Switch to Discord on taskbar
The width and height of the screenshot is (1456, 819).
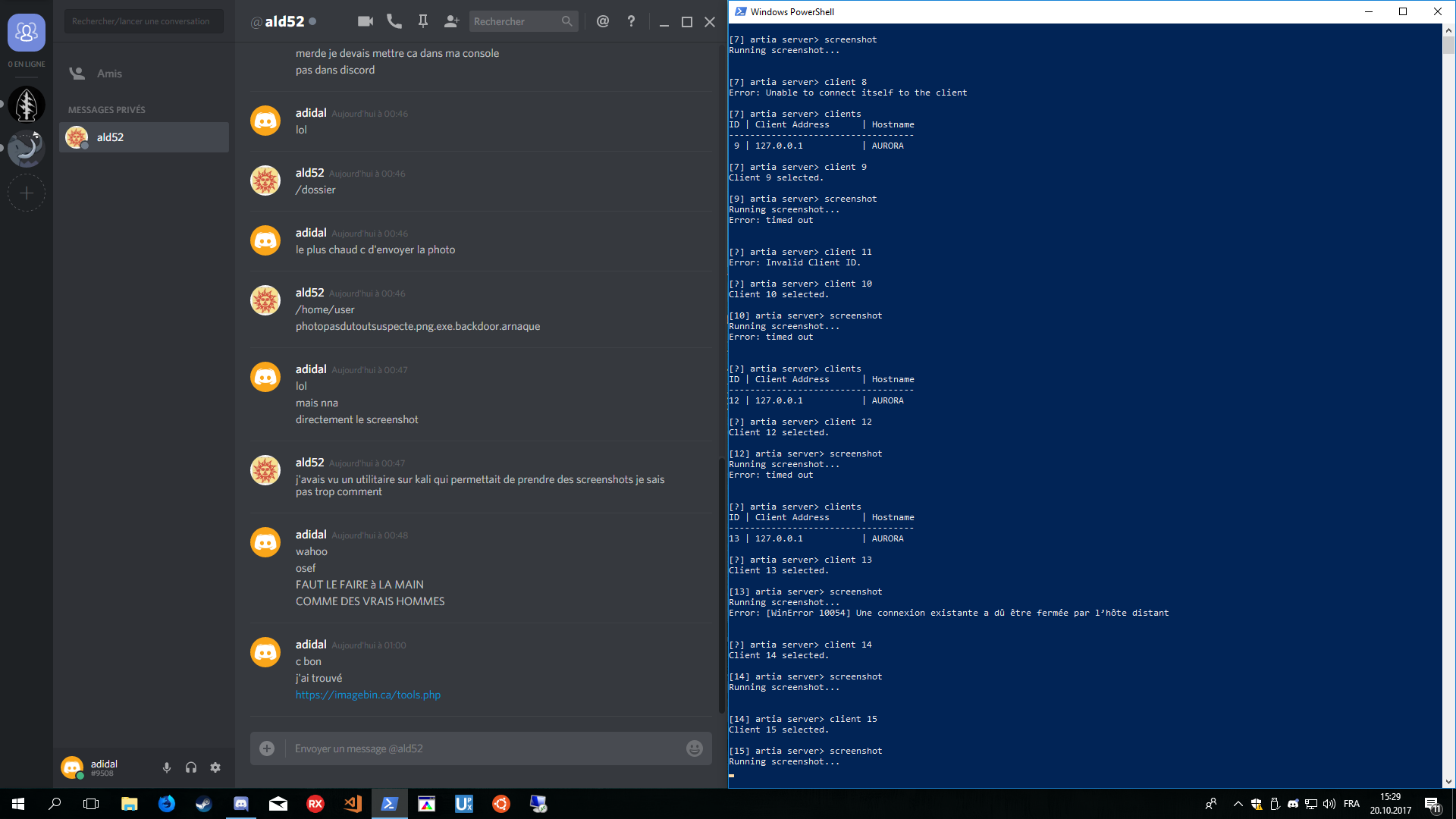pos(241,804)
